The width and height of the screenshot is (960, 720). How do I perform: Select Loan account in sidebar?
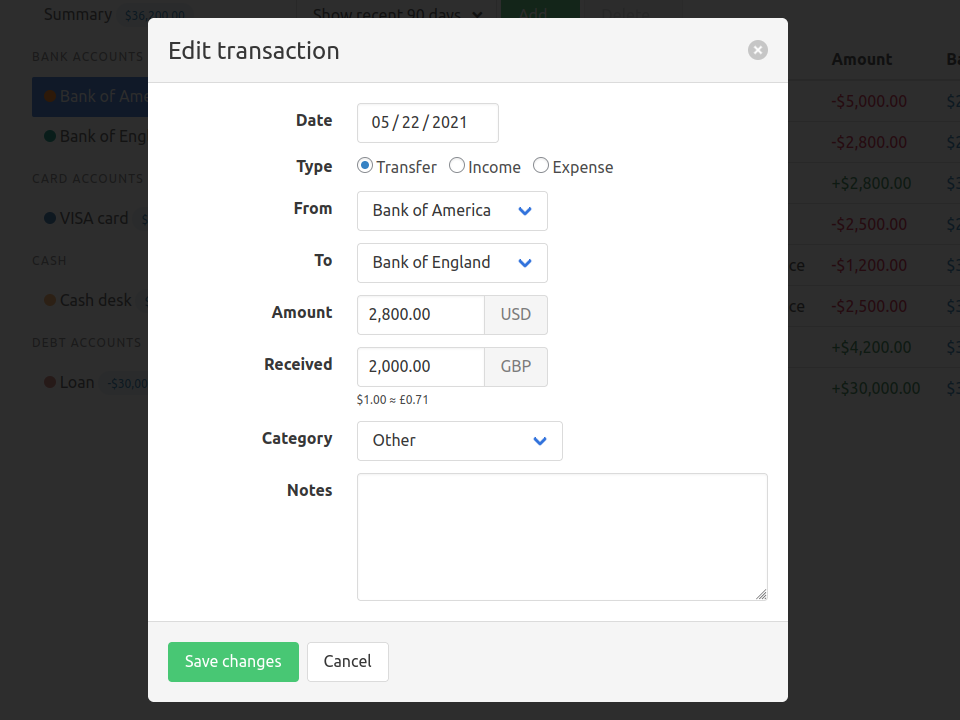point(90,383)
